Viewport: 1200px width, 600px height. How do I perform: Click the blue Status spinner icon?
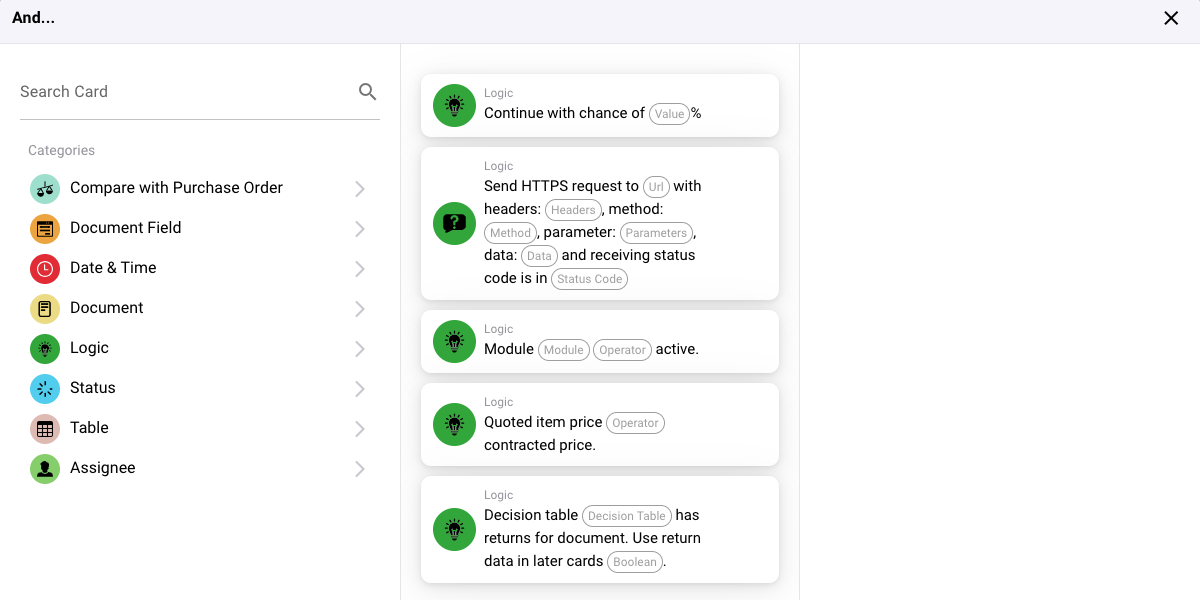click(45, 388)
